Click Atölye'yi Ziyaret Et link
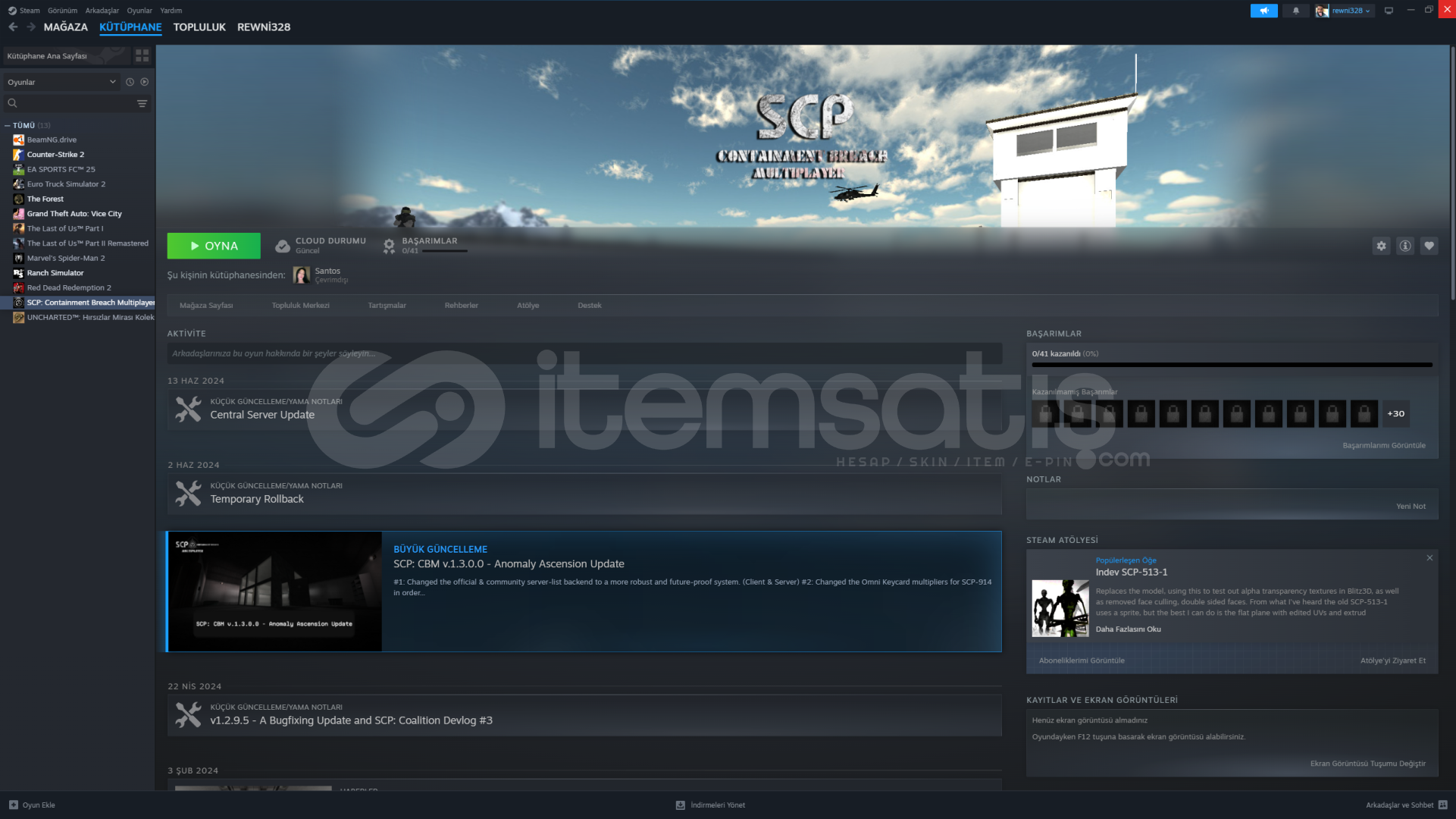This screenshot has width=1456, height=819. pos(1392,661)
